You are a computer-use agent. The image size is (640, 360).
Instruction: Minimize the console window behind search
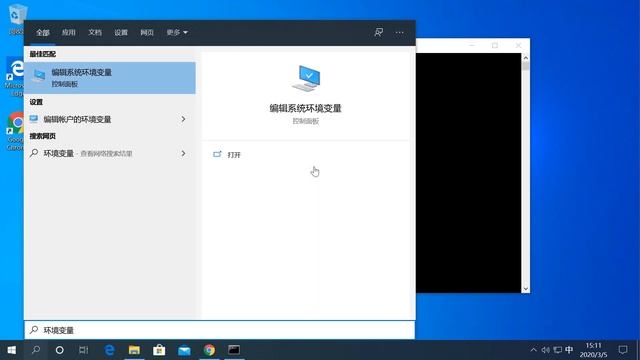[x=472, y=45]
